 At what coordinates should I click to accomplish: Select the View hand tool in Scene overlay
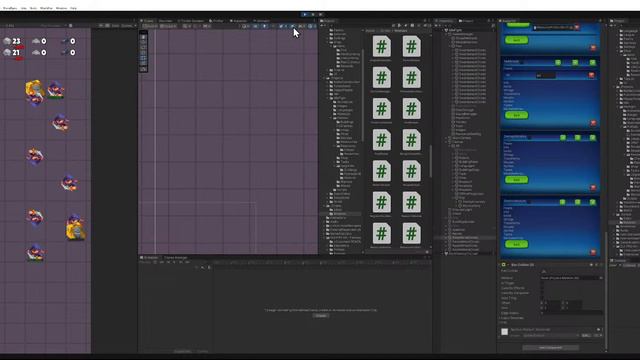tap(143, 37)
